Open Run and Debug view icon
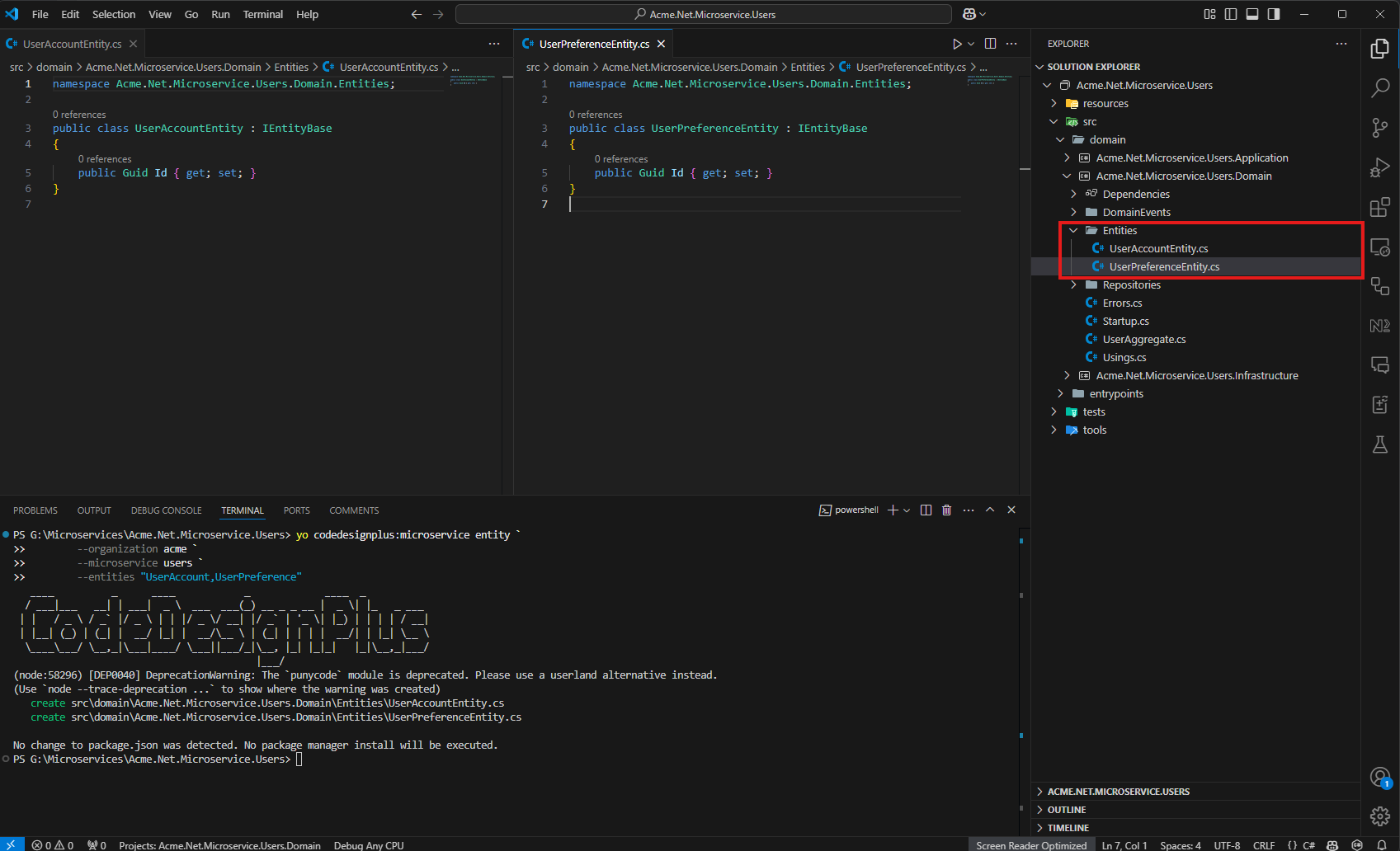Image resolution: width=1400 pixels, height=851 pixels. click(1379, 167)
